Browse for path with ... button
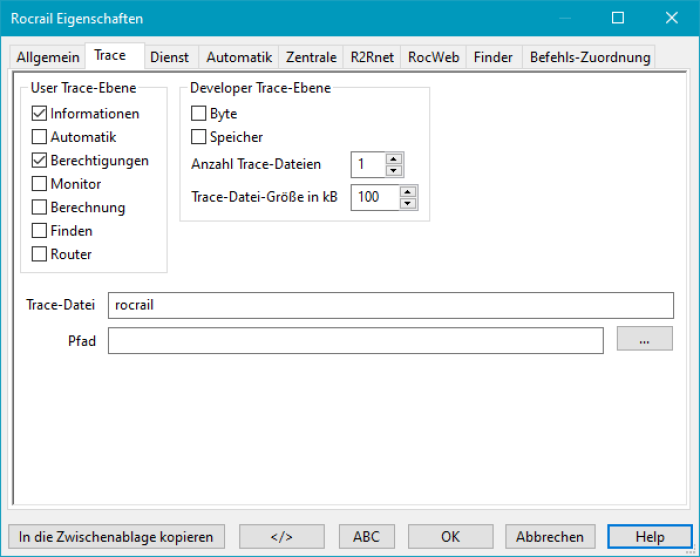700x557 pixels. (645, 338)
